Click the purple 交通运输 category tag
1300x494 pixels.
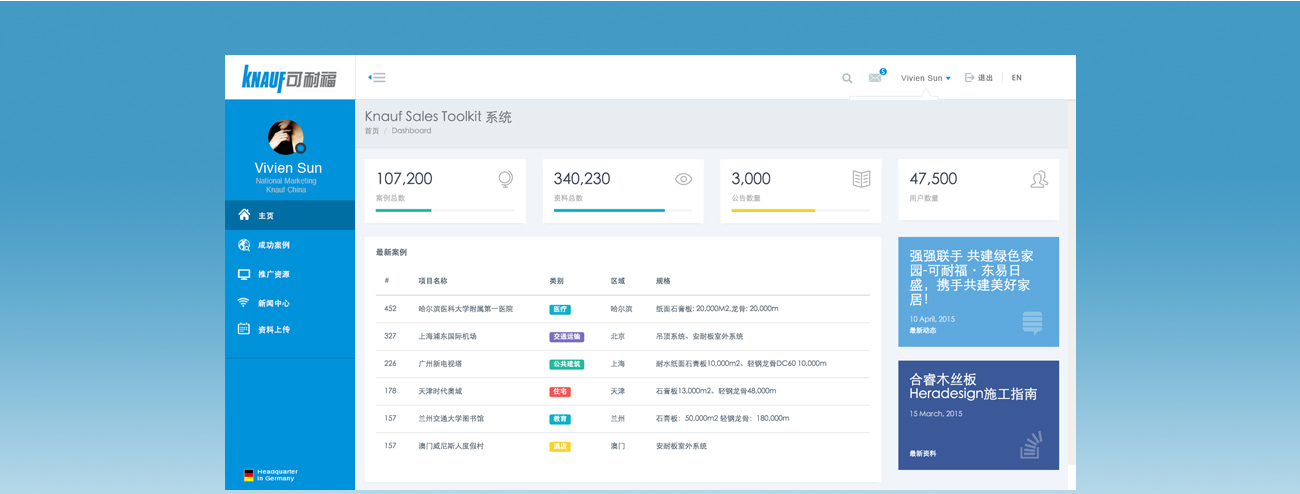566,337
